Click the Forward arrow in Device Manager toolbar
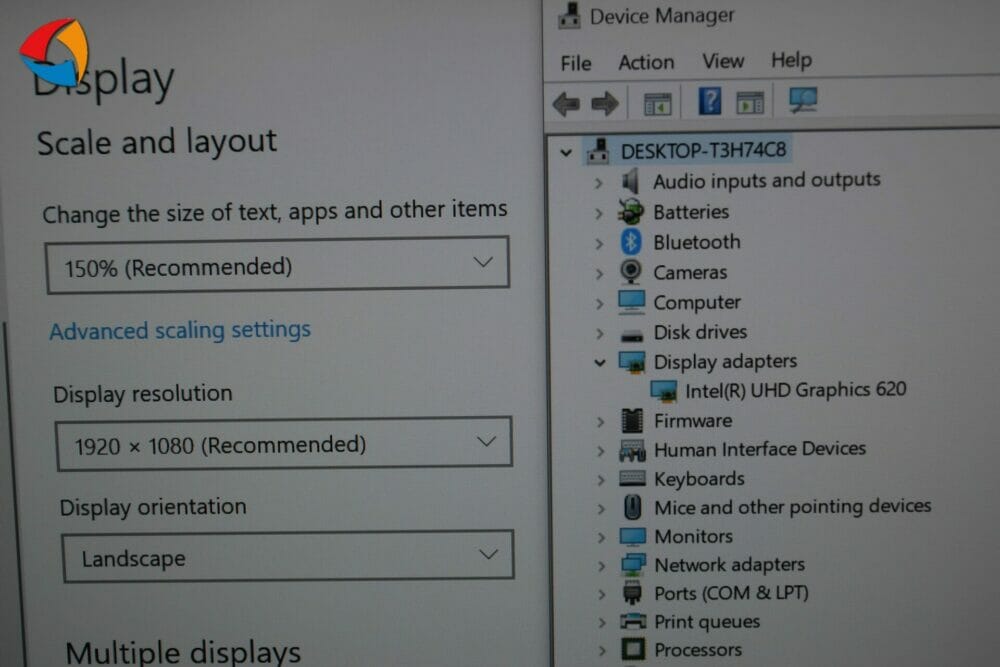 point(605,103)
